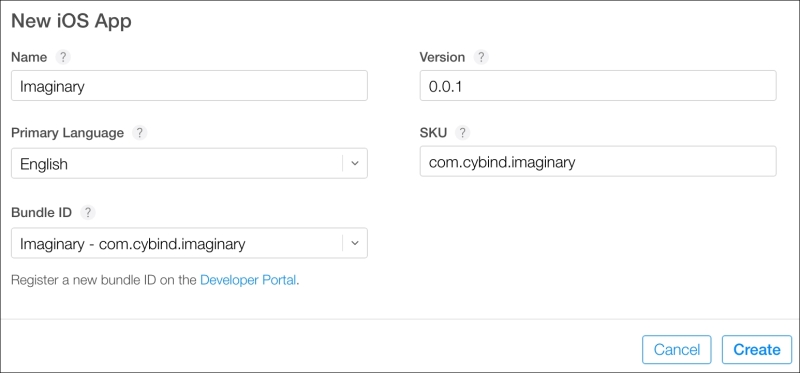The height and width of the screenshot is (373, 800).
Task: Cancel the new iOS app dialog
Action: (677, 350)
